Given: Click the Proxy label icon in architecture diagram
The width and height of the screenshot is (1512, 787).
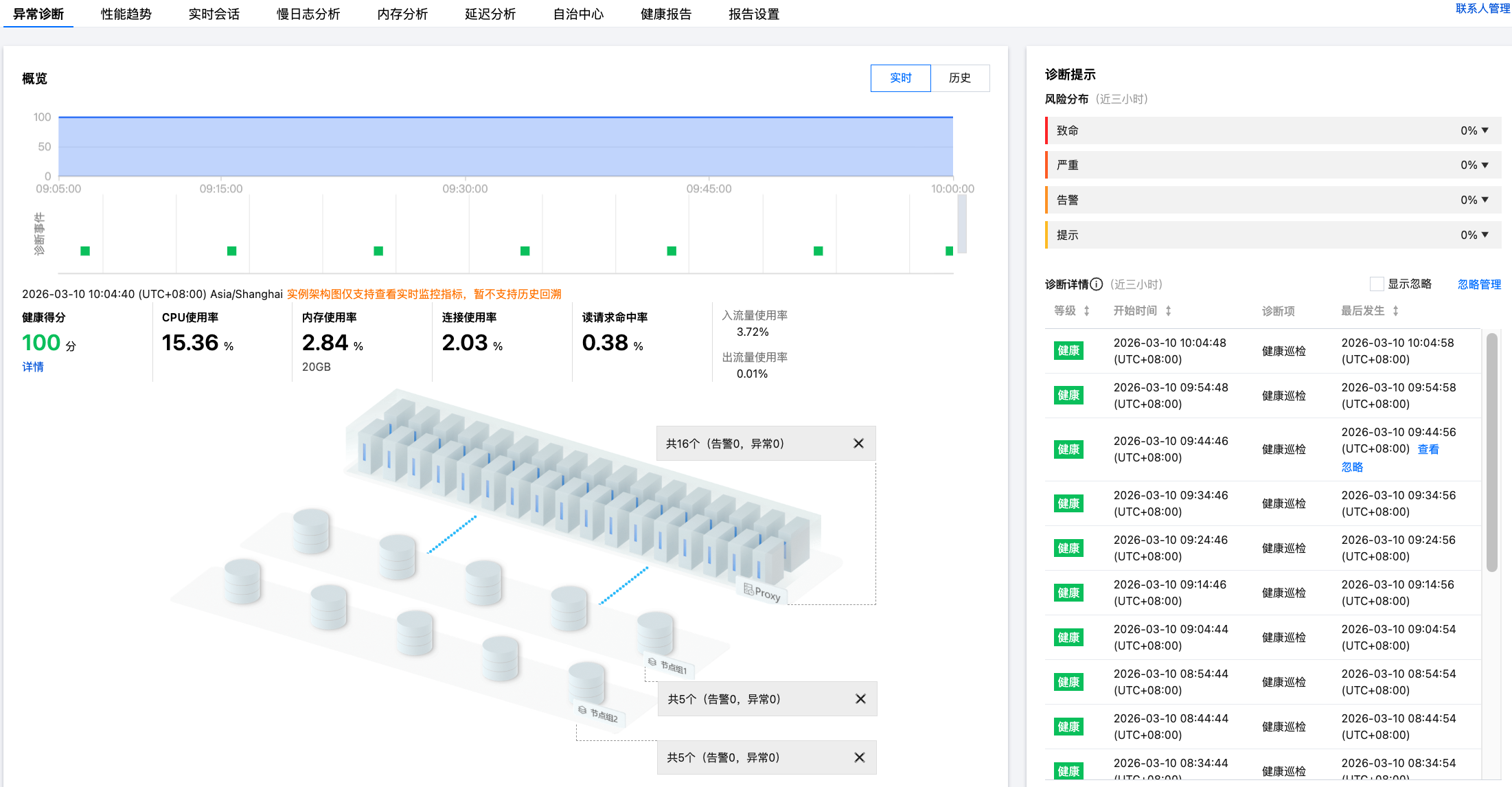Looking at the screenshot, I should tap(748, 589).
